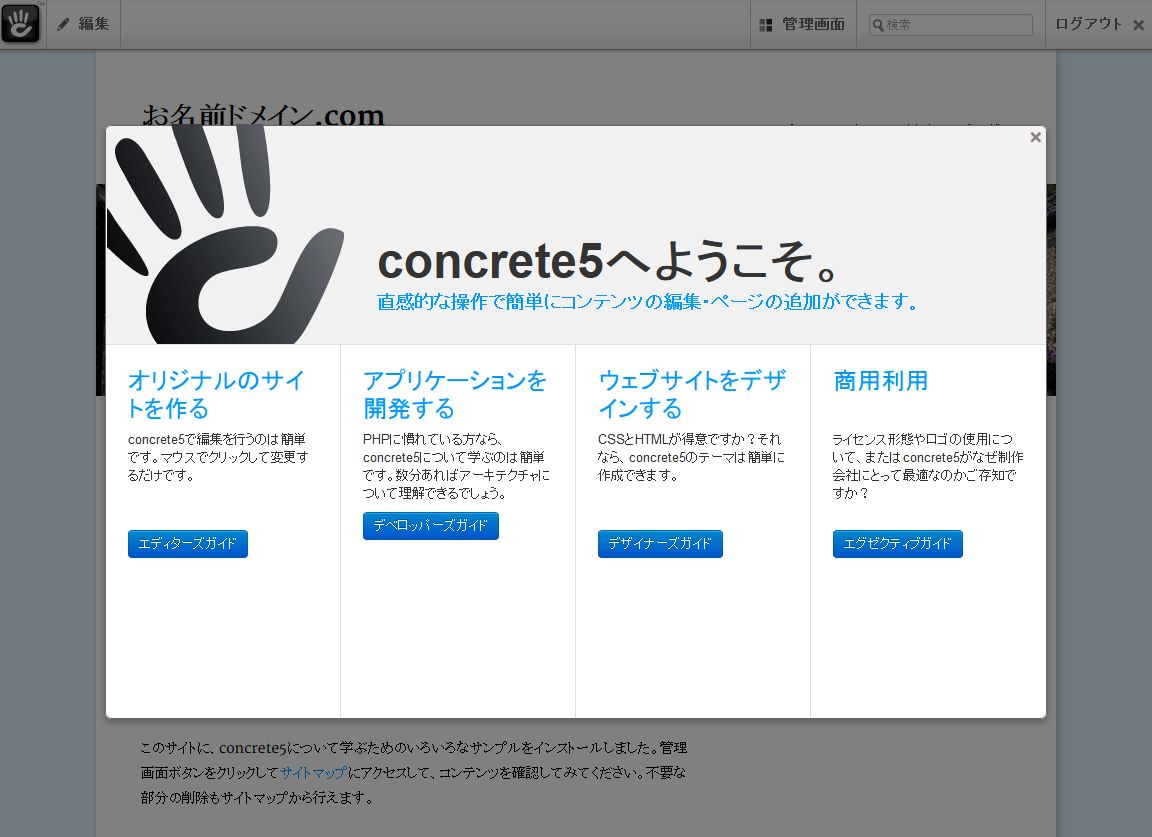Image resolution: width=1152 pixels, height=837 pixels.
Task: Click the アプリケーションを開発する heading
Action: pyautogui.click(x=455, y=394)
